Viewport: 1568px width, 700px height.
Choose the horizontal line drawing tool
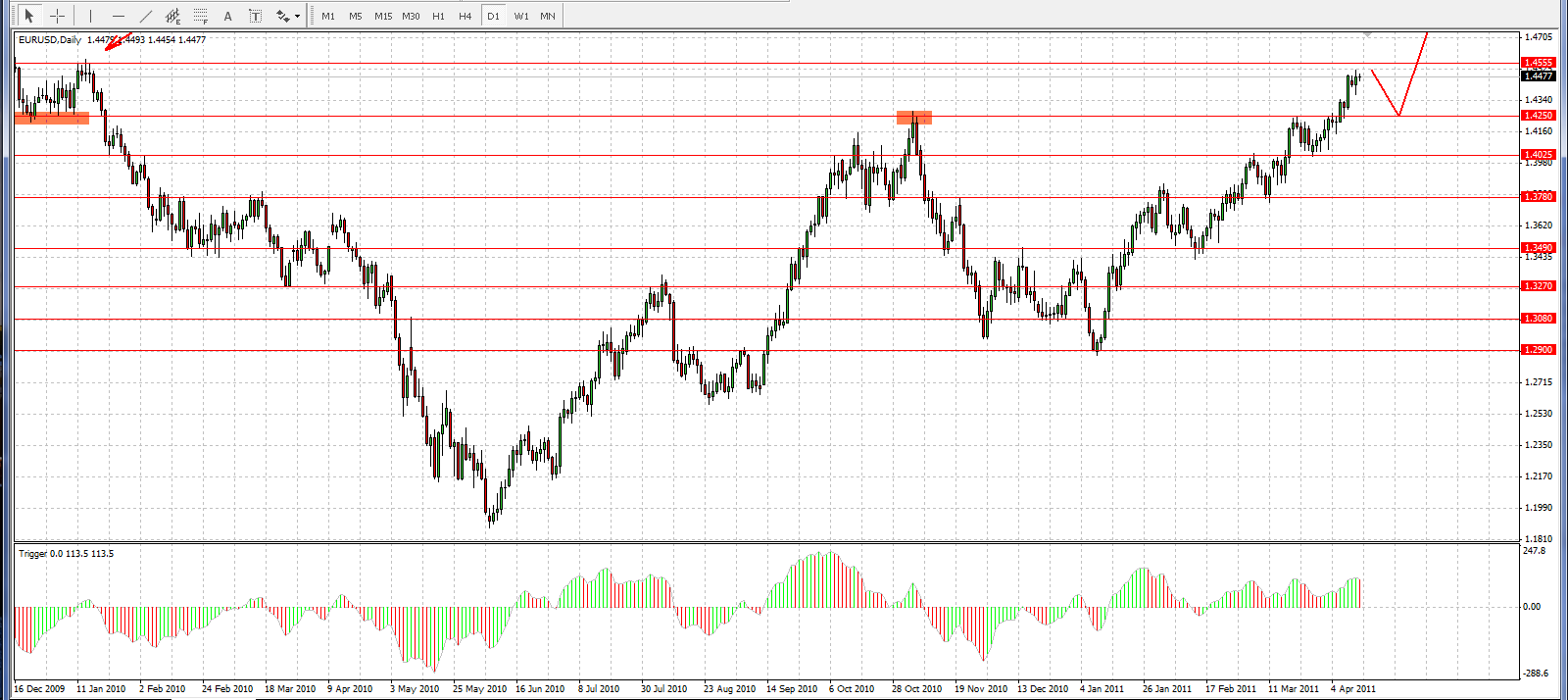pyautogui.click(x=119, y=16)
